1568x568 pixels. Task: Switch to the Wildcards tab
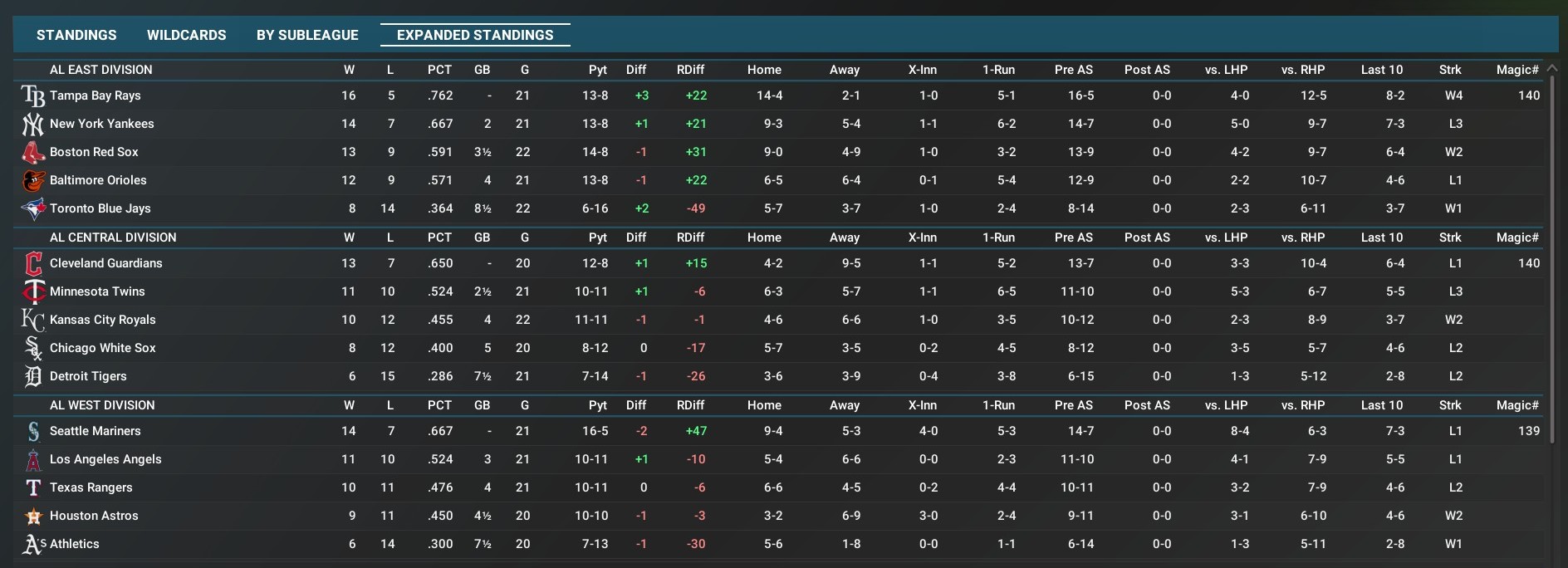(186, 35)
